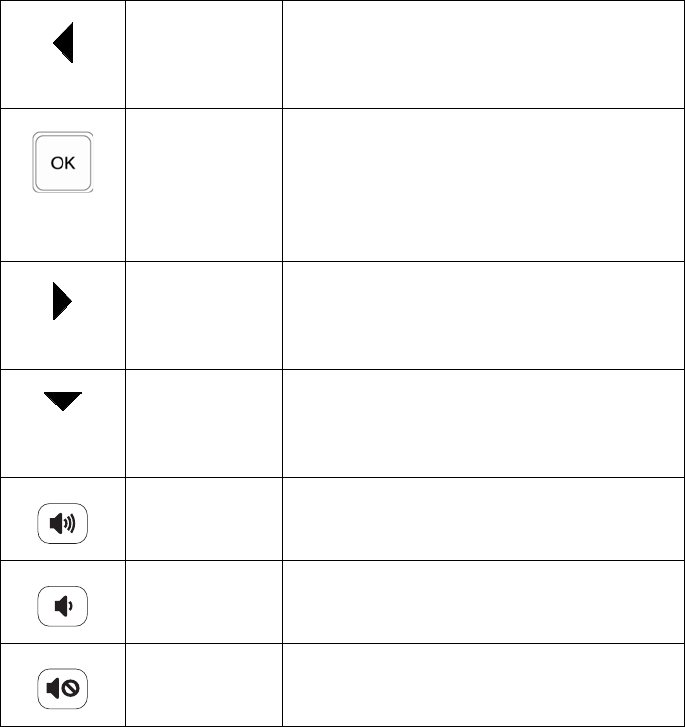Select the empty middle cell beside the OK button
Image resolution: width=685 pixels, height=727 pixels.
(x=204, y=185)
